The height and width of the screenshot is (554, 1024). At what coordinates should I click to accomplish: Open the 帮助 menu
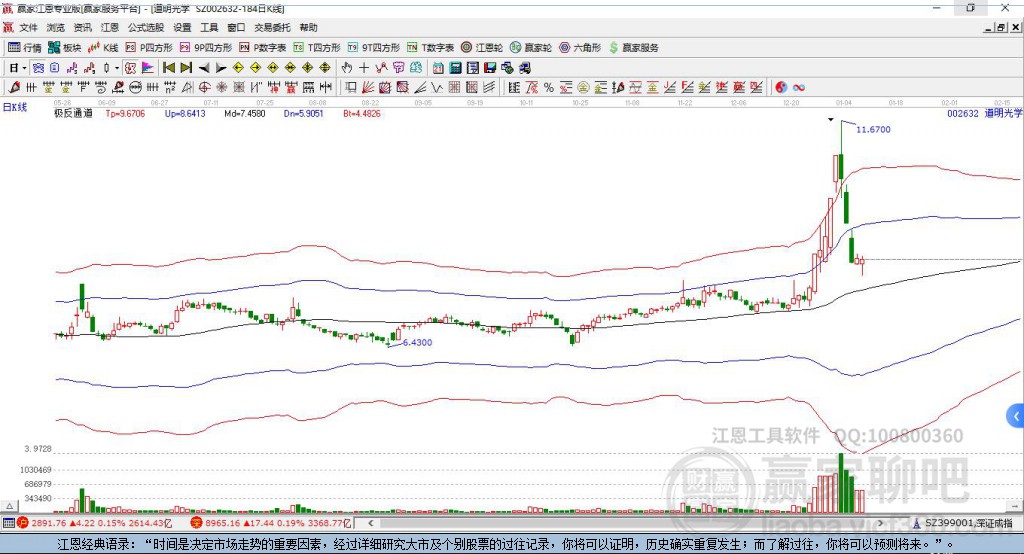pos(308,27)
